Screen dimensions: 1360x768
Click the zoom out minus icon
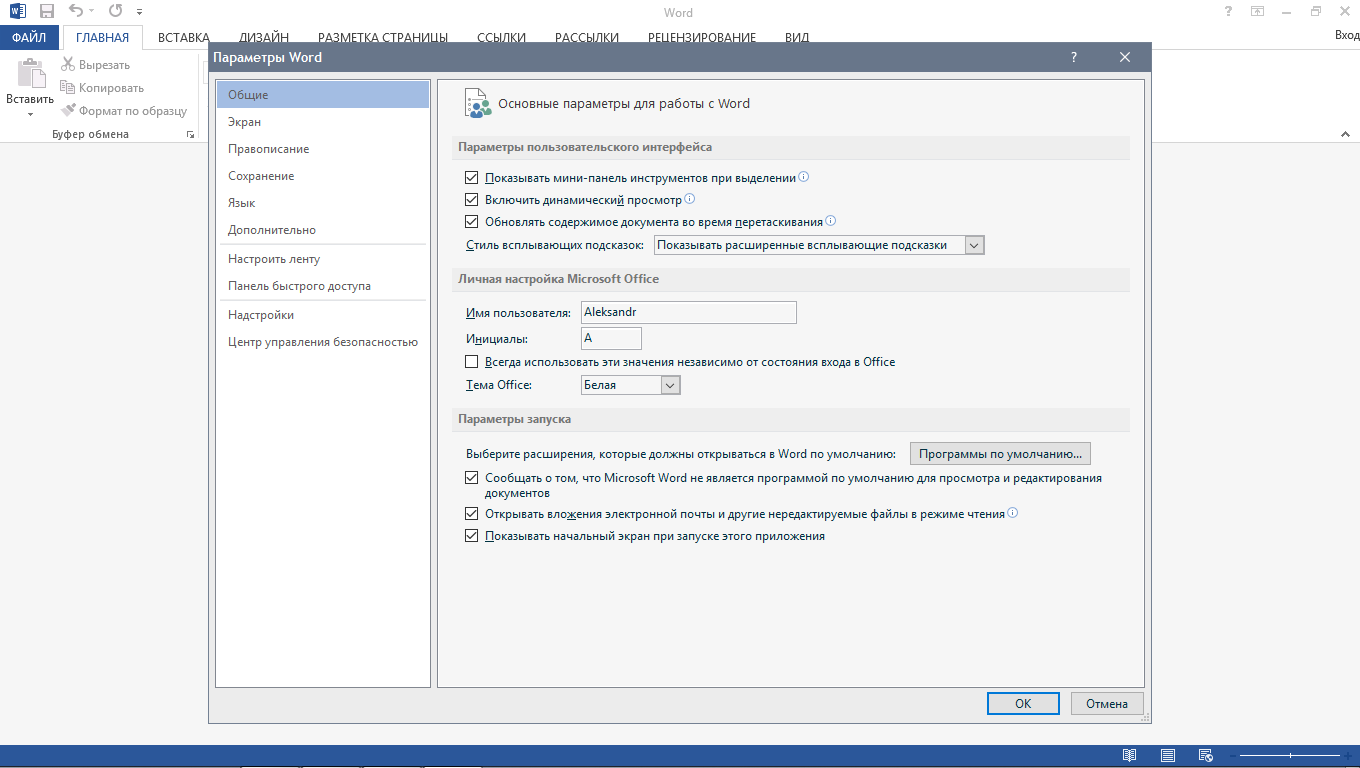click(x=1233, y=756)
